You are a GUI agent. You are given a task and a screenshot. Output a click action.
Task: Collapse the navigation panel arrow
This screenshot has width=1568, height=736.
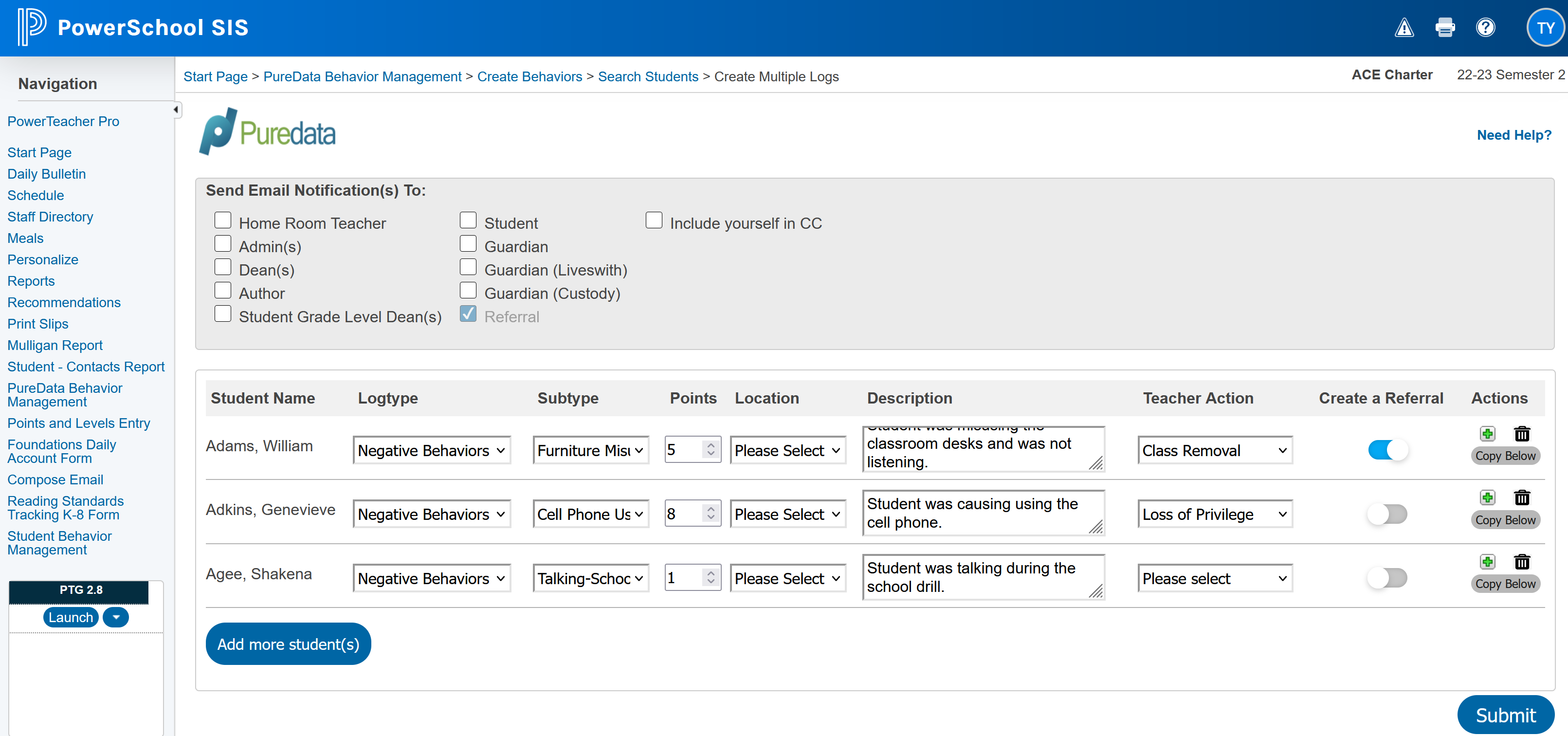coord(176,110)
